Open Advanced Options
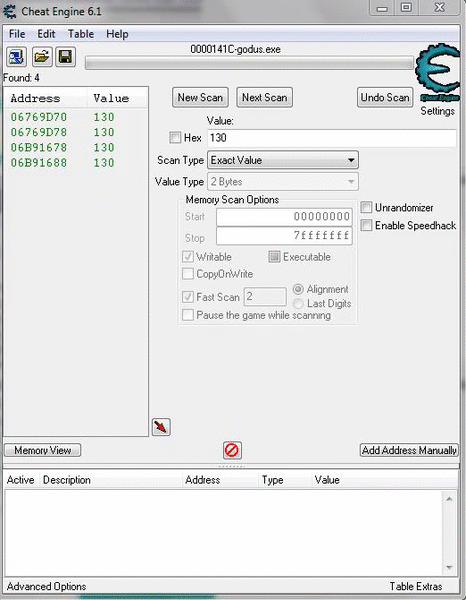The width and height of the screenshot is (466, 600). 46,587
